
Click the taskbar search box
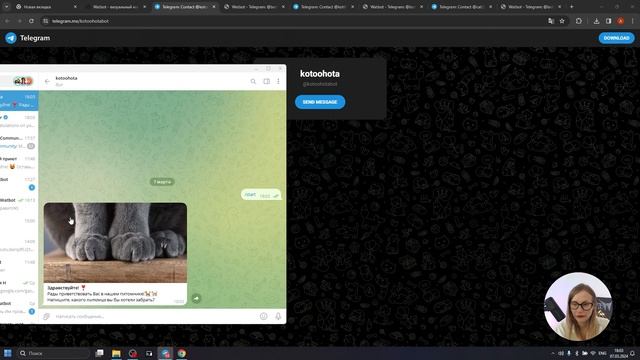click(53, 353)
